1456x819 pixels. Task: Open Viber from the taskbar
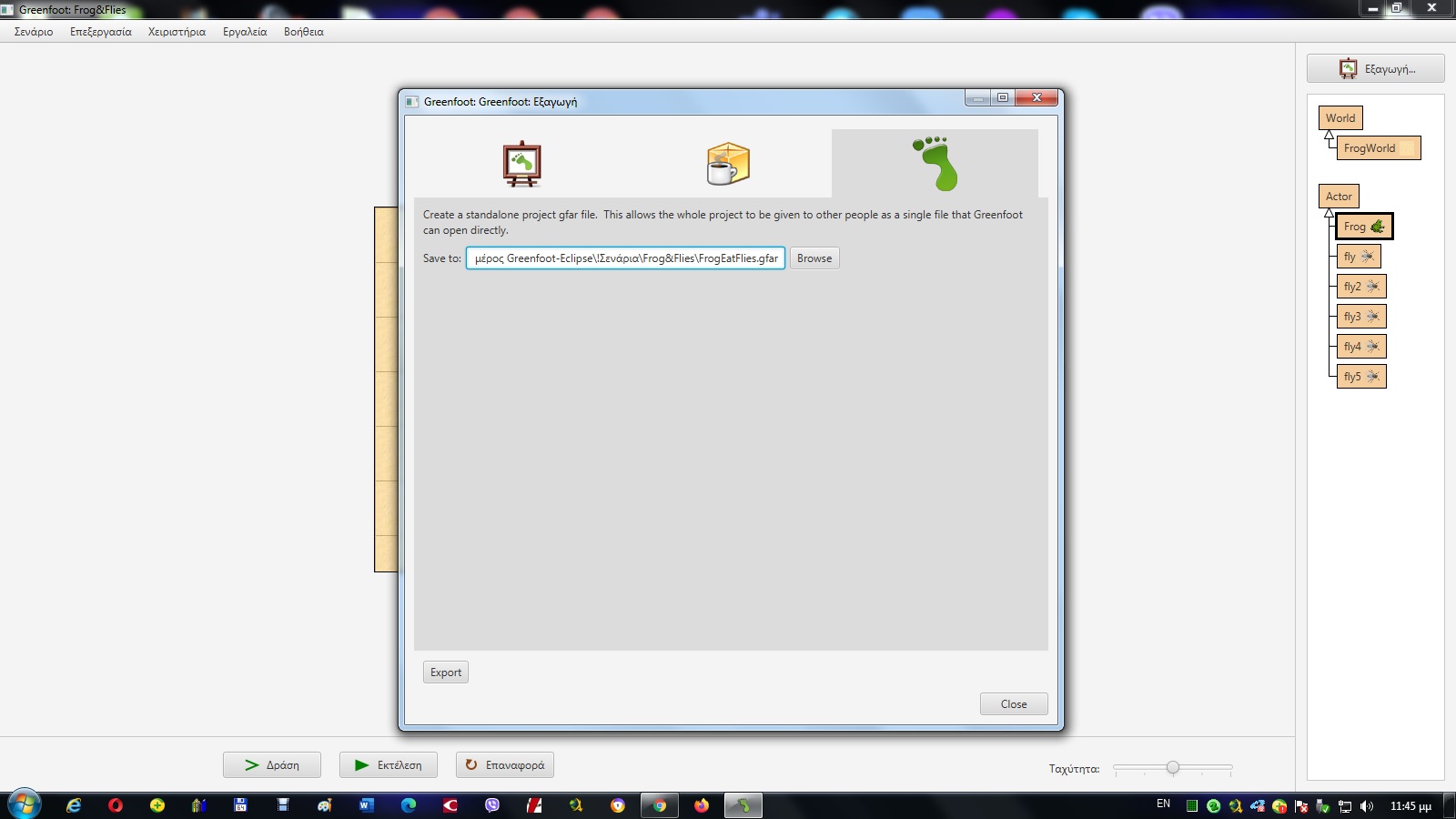492,805
